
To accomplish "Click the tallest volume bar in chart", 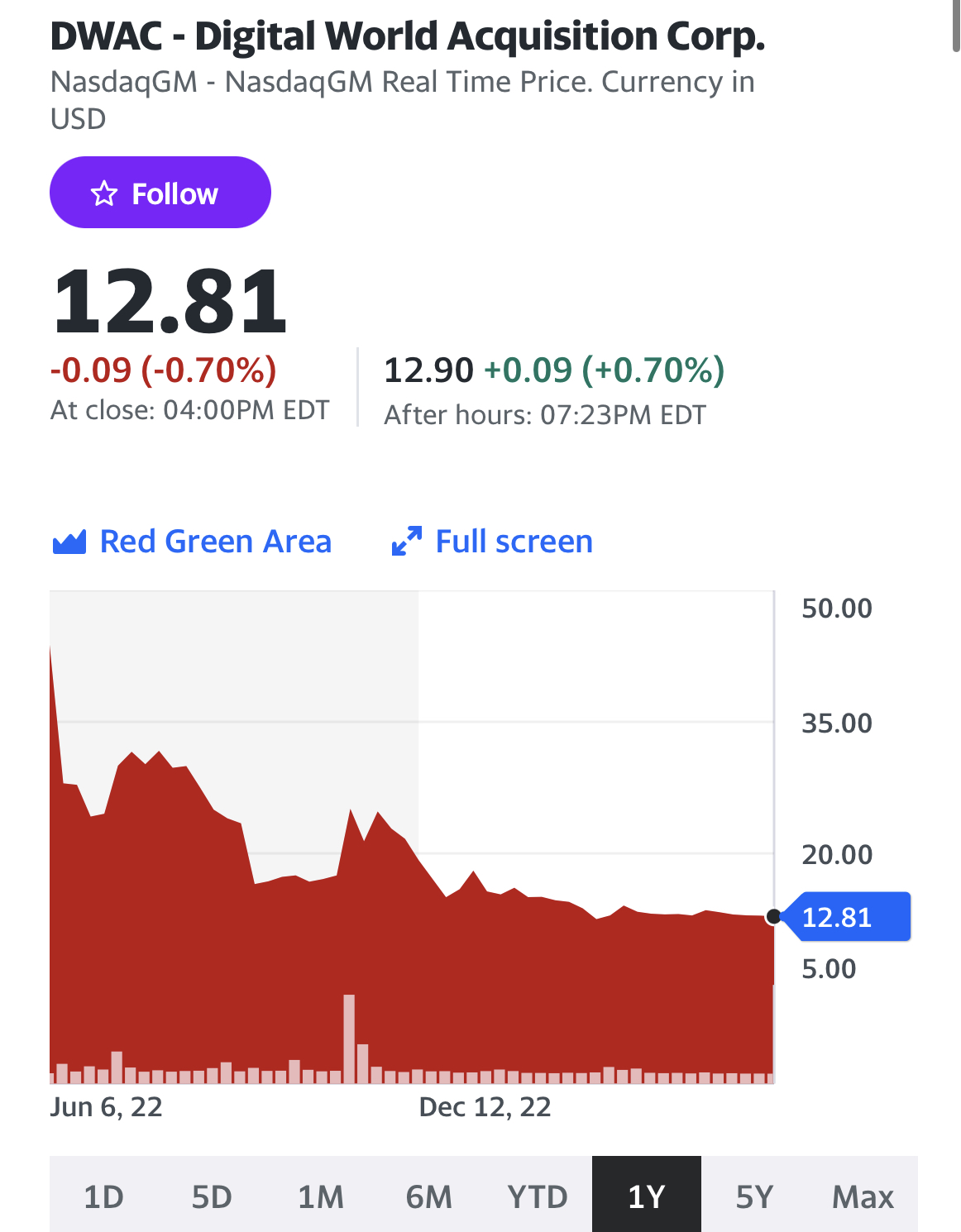I will (x=349, y=1039).
